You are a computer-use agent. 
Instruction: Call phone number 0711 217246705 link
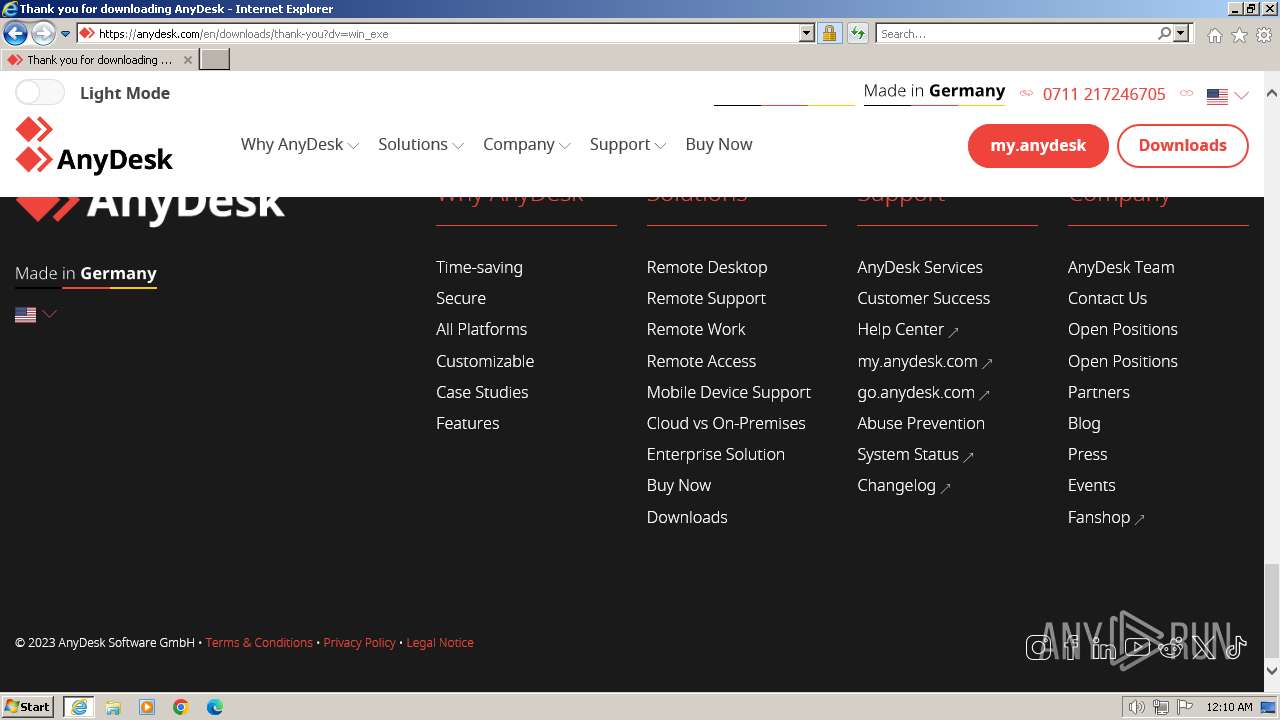click(1104, 95)
